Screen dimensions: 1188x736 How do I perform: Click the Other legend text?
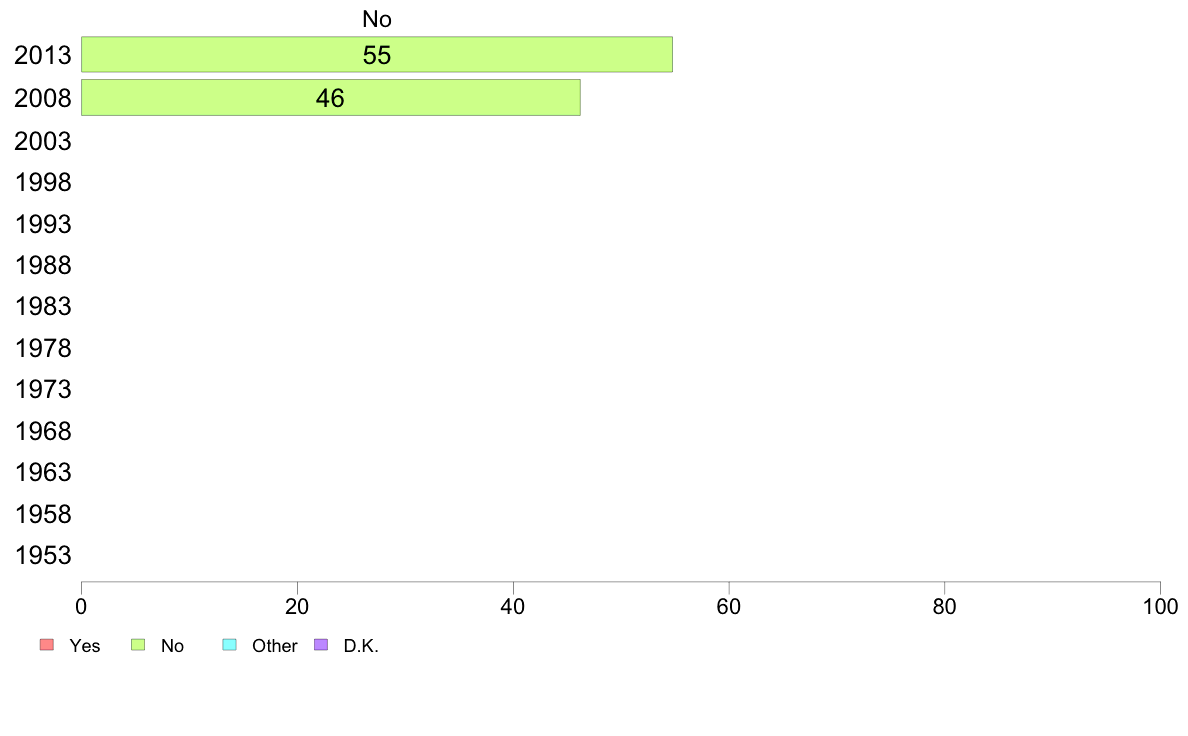tap(274, 646)
